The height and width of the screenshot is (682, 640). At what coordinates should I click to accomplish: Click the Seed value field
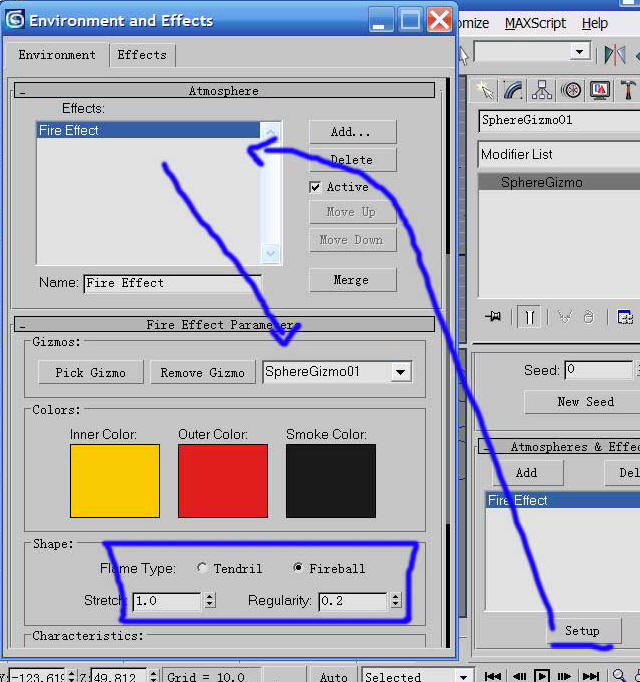point(599,370)
